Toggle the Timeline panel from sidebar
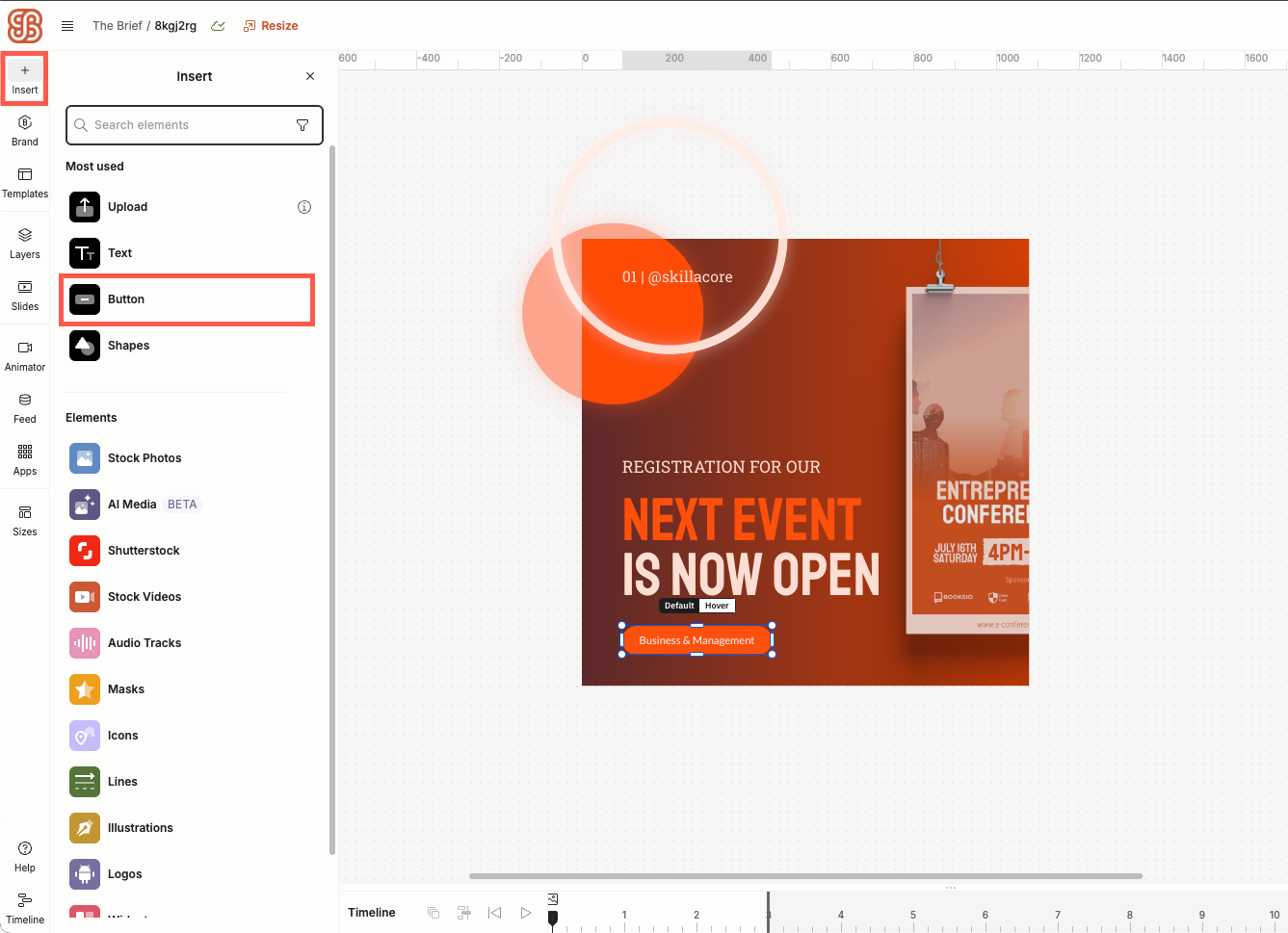The image size is (1288, 933). coord(25,907)
